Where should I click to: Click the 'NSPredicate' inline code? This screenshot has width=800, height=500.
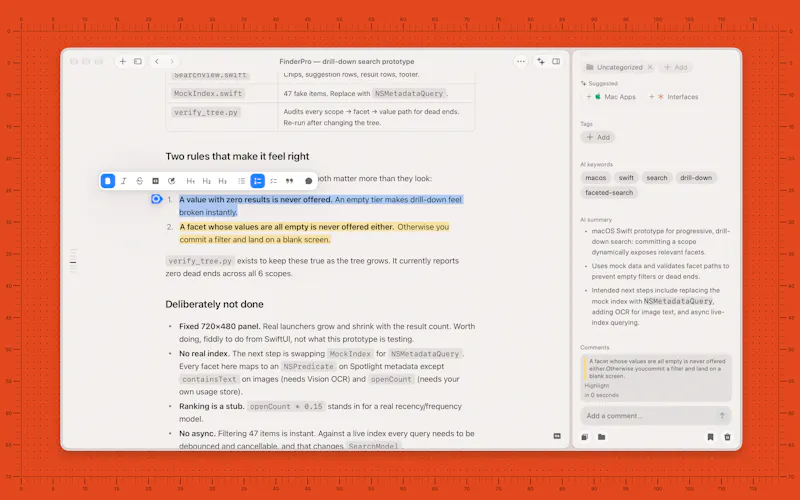click(308, 366)
